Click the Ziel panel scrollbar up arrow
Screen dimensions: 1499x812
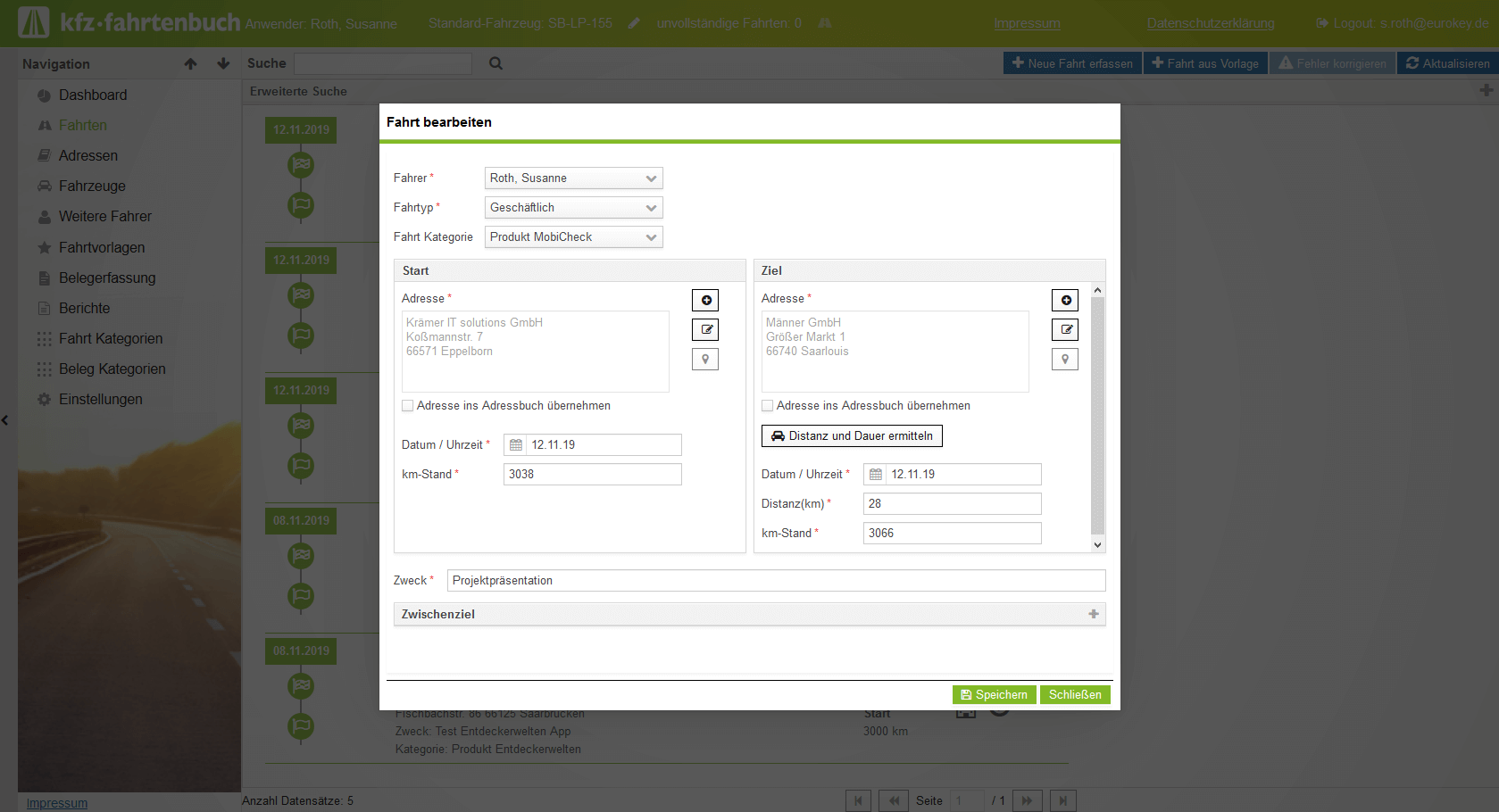(1097, 290)
